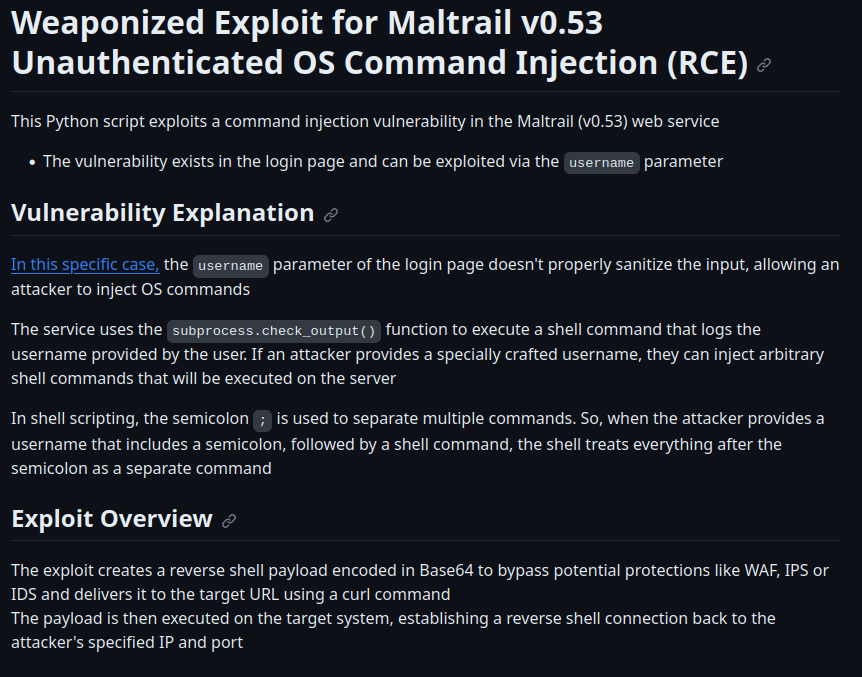The height and width of the screenshot is (677, 862).
Task: Click the sentence beginning "The exploit creates a reverse shell"
Action: [x=200, y=570]
